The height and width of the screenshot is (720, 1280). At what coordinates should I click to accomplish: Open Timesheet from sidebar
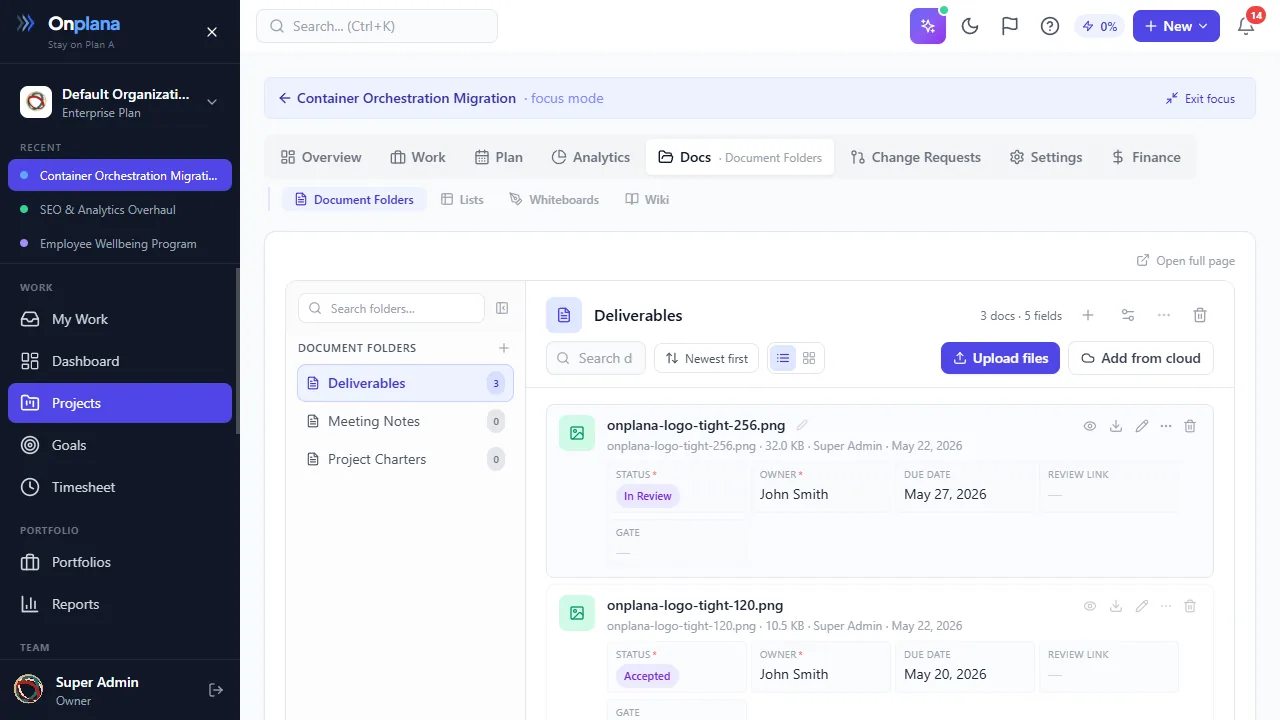120,487
